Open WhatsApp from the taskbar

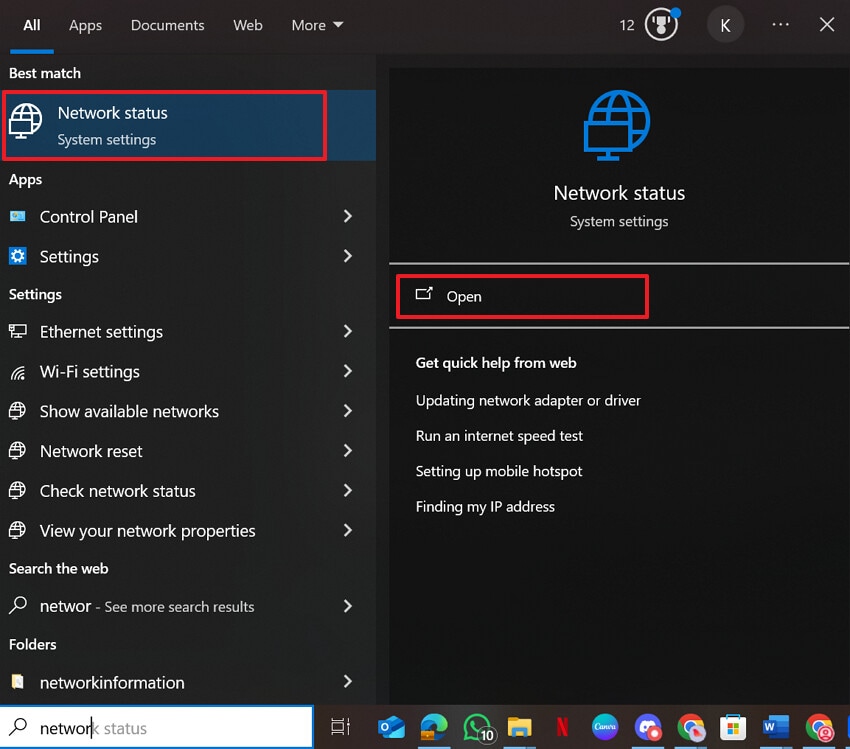(x=478, y=728)
